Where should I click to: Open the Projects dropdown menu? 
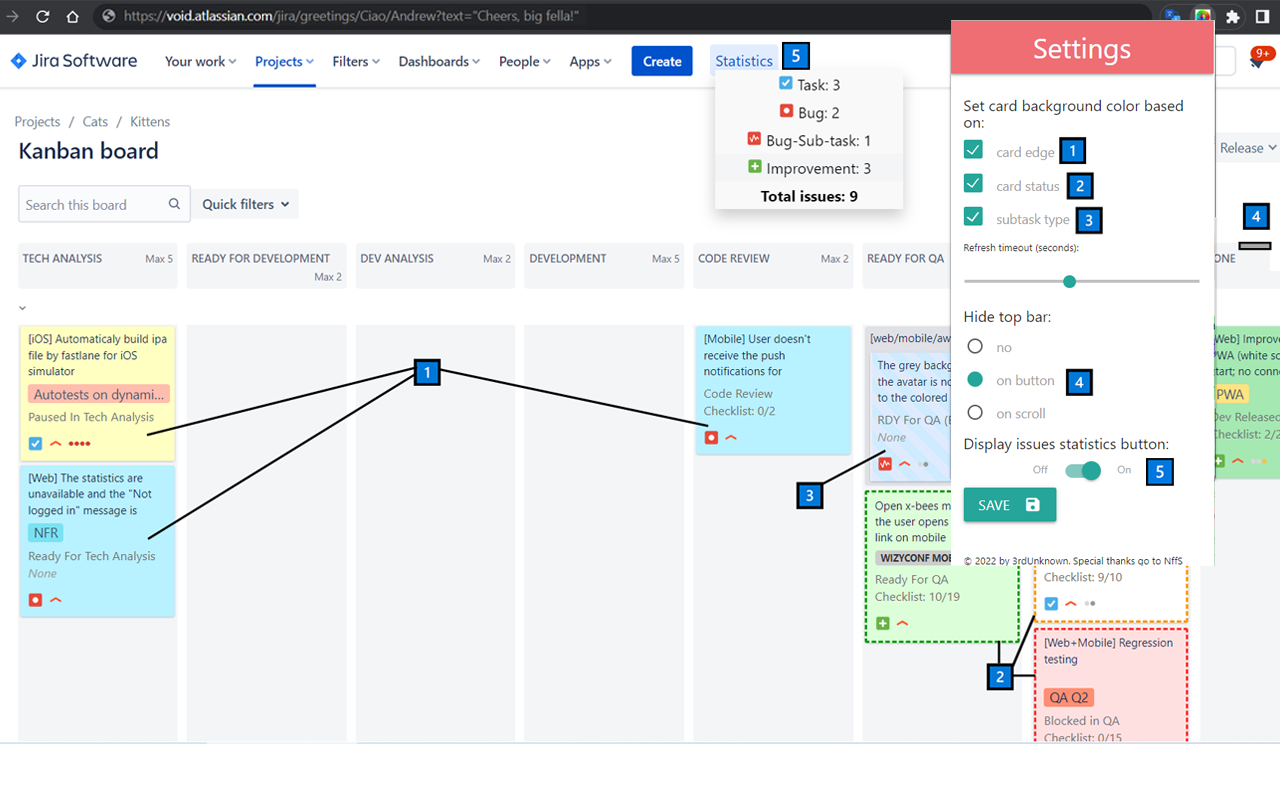(284, 61)
